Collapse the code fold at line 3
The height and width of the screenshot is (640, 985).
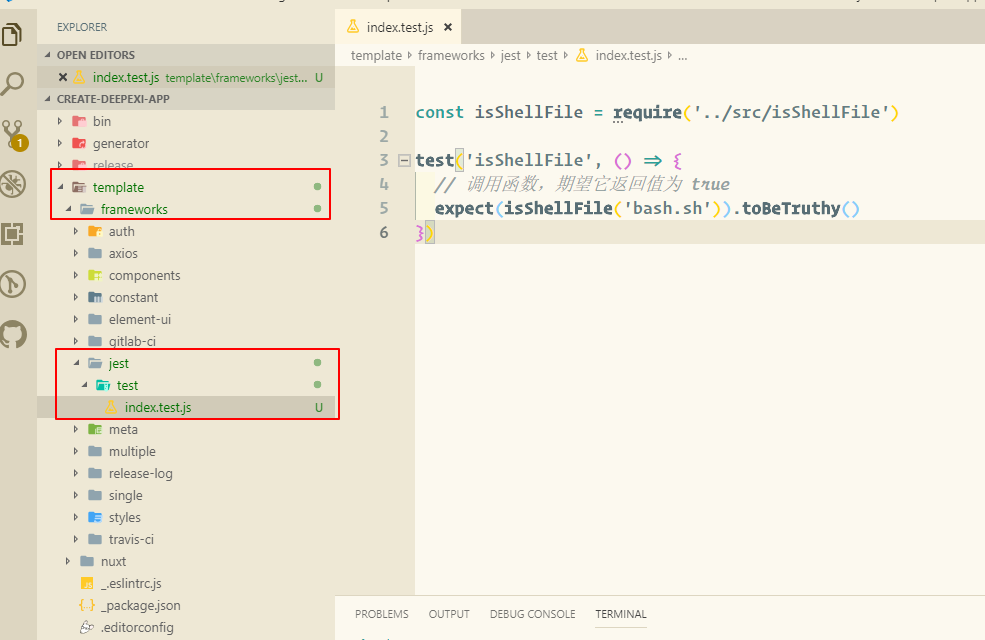404,160
